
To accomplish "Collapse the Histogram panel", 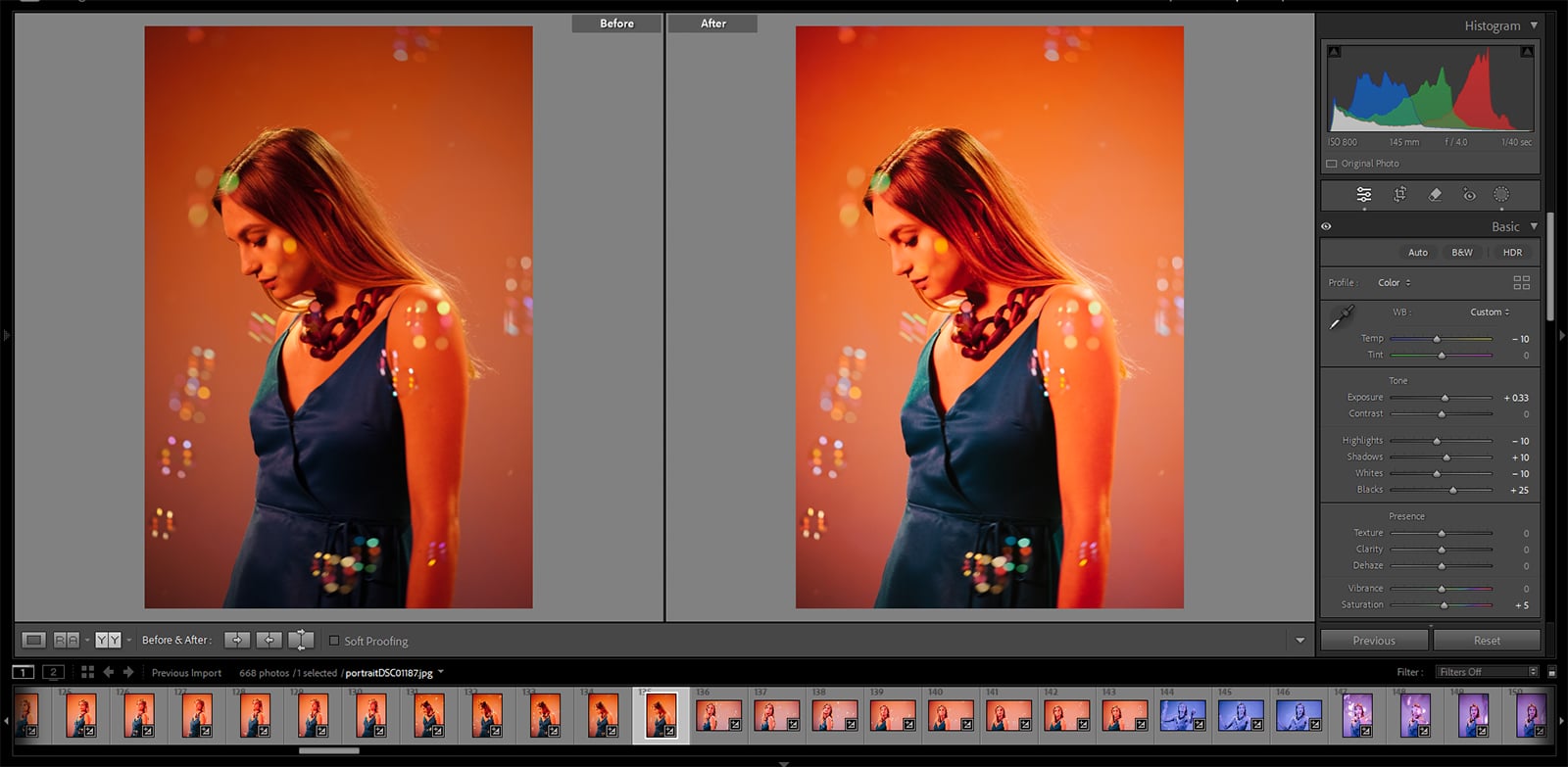I will (1534, 25).
